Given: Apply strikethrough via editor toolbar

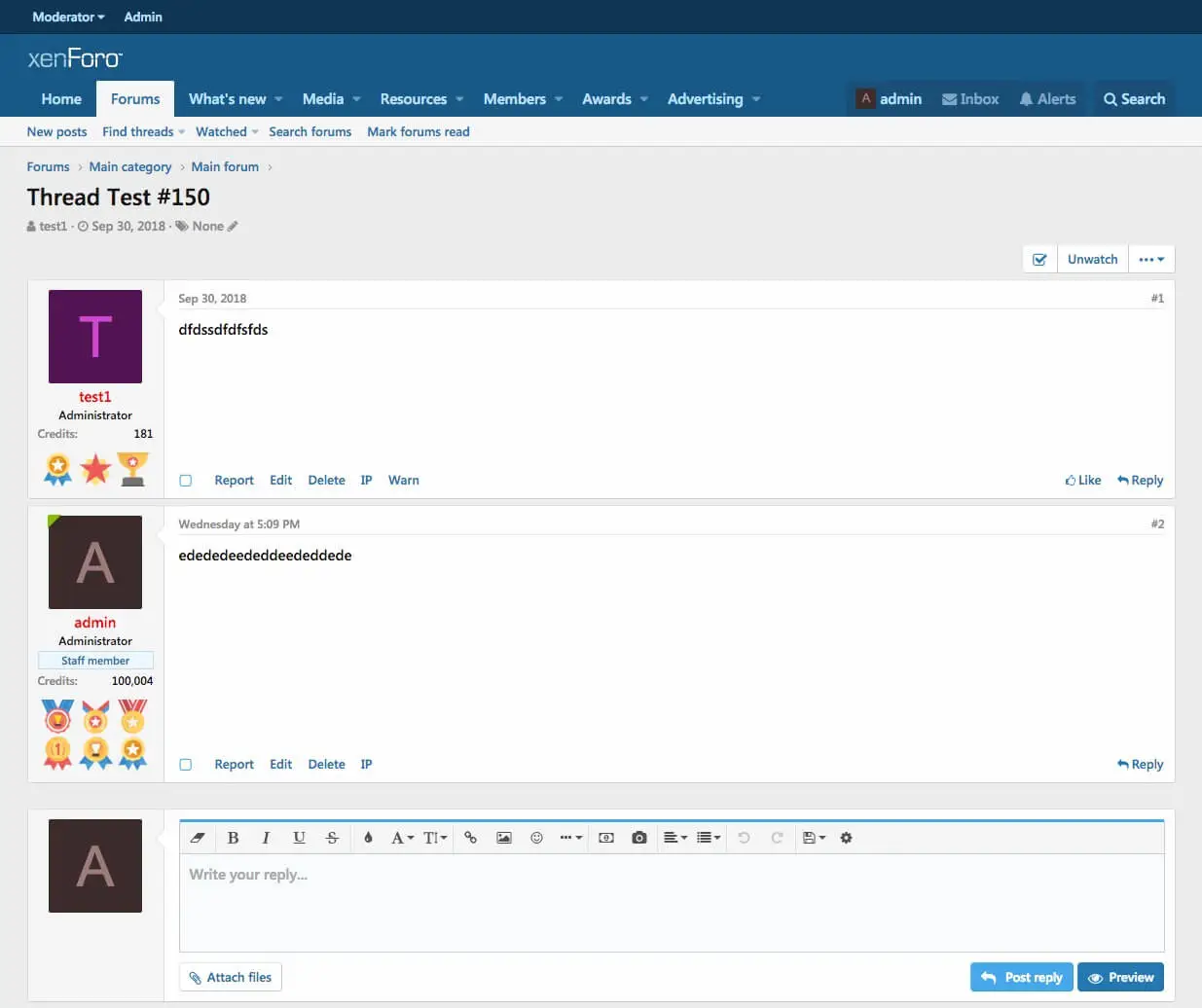Looking at the screenshot, I should tap(332, 838).
